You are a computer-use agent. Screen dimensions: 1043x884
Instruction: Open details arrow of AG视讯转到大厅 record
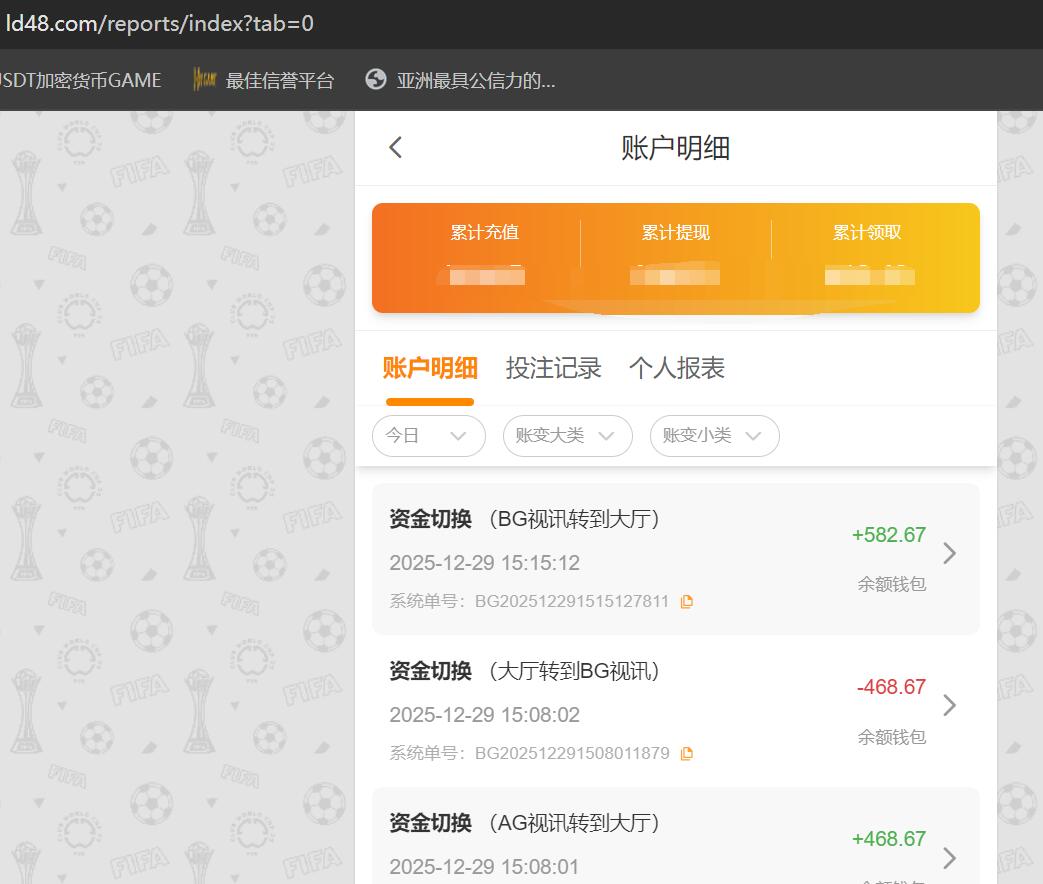click(x=948, y=857)
